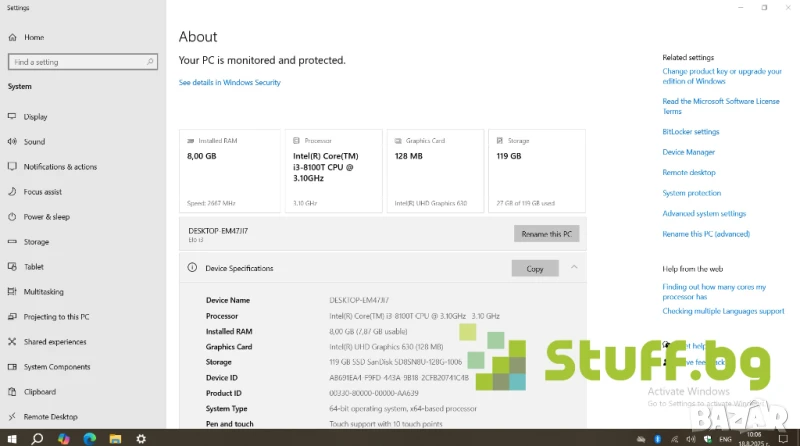Click the Find a setting search box

[x=82, y=62]
